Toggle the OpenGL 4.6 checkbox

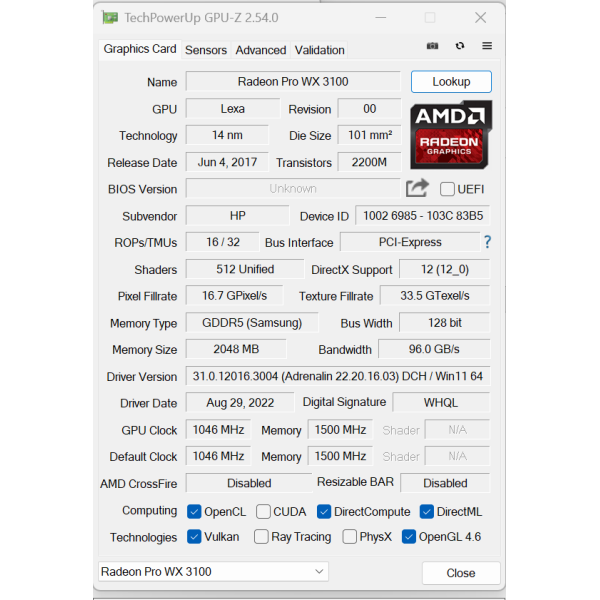point(409,536)
